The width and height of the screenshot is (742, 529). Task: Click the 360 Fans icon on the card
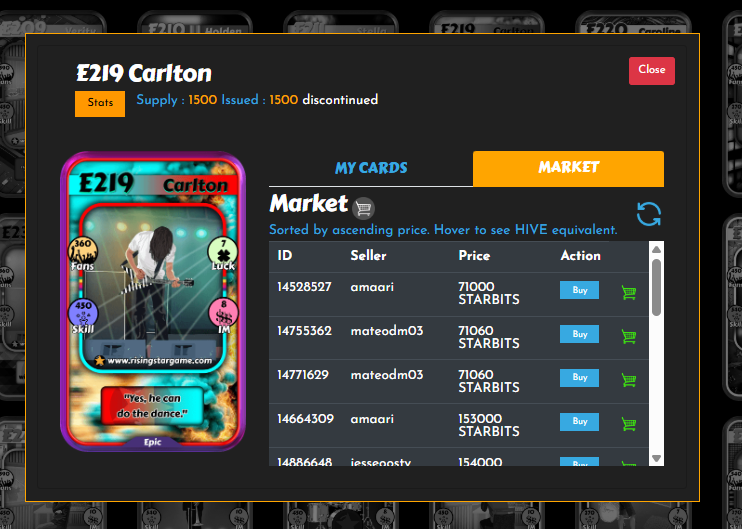[83, 252]
